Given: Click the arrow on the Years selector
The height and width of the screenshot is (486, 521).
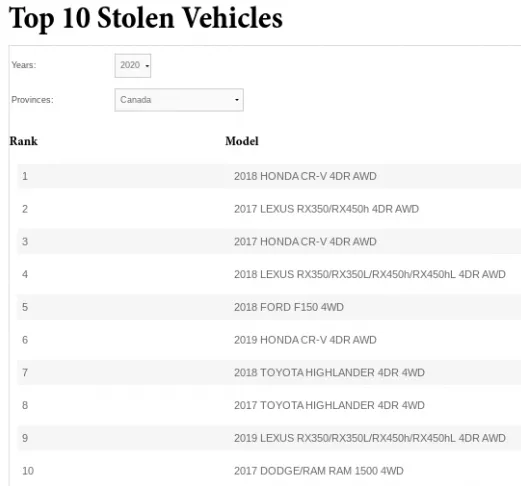Looking at the screenshot, I should [147, 66].
